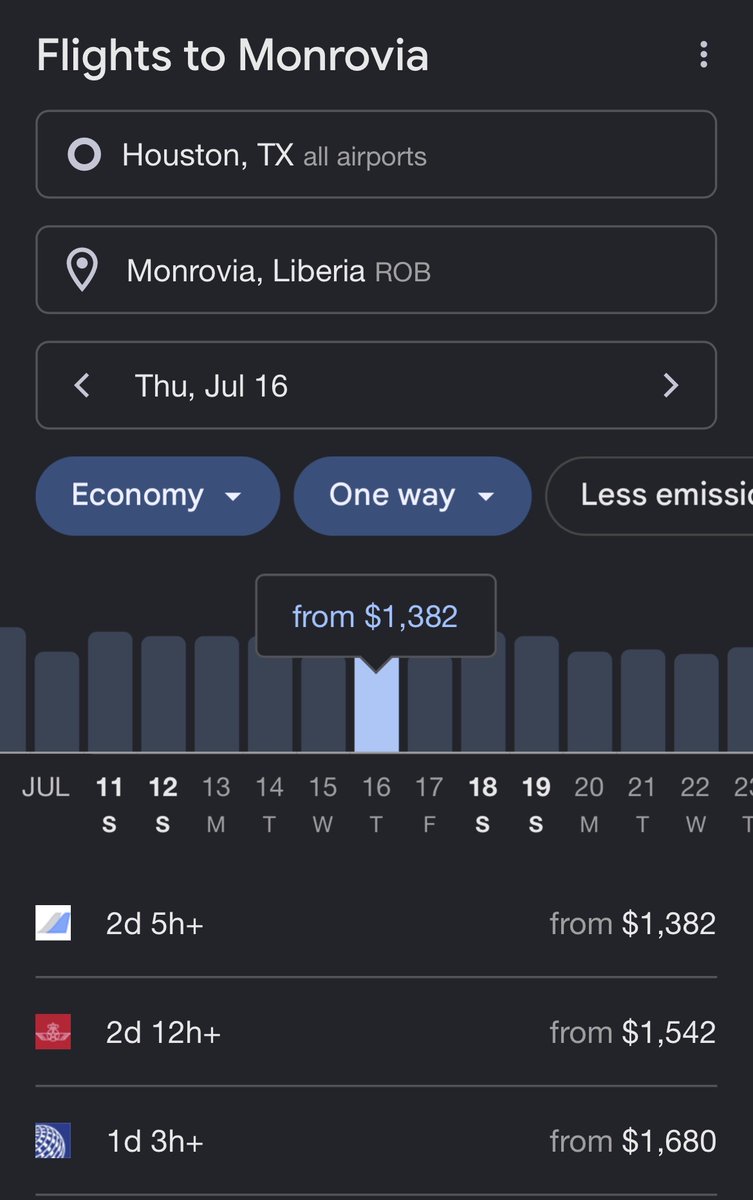This screenshot has width=753, height=1200.
Task: Select the red Royal Air Maroc logo
Action: coord(53,1031)
